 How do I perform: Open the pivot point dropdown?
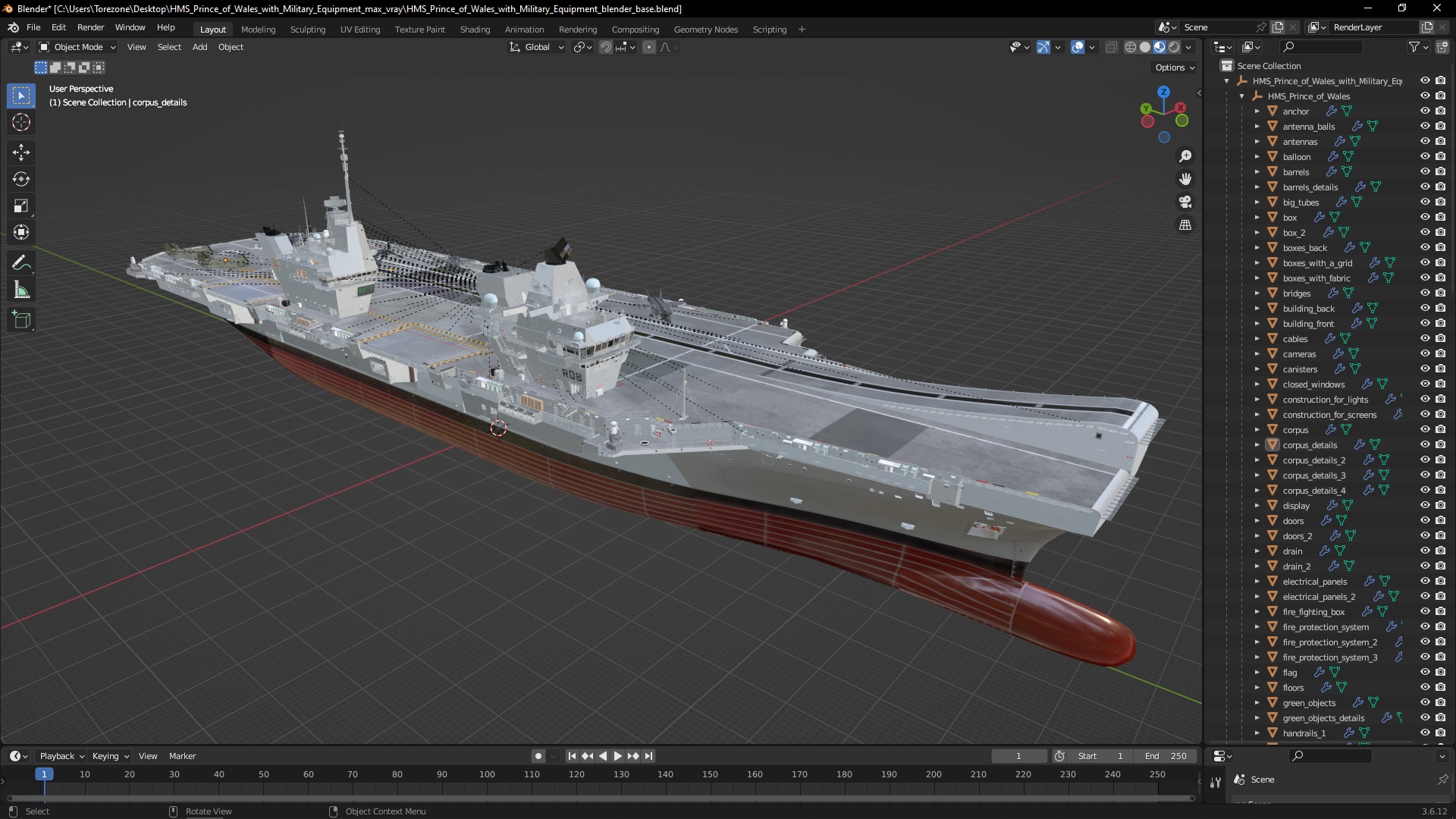click(582, 47)
